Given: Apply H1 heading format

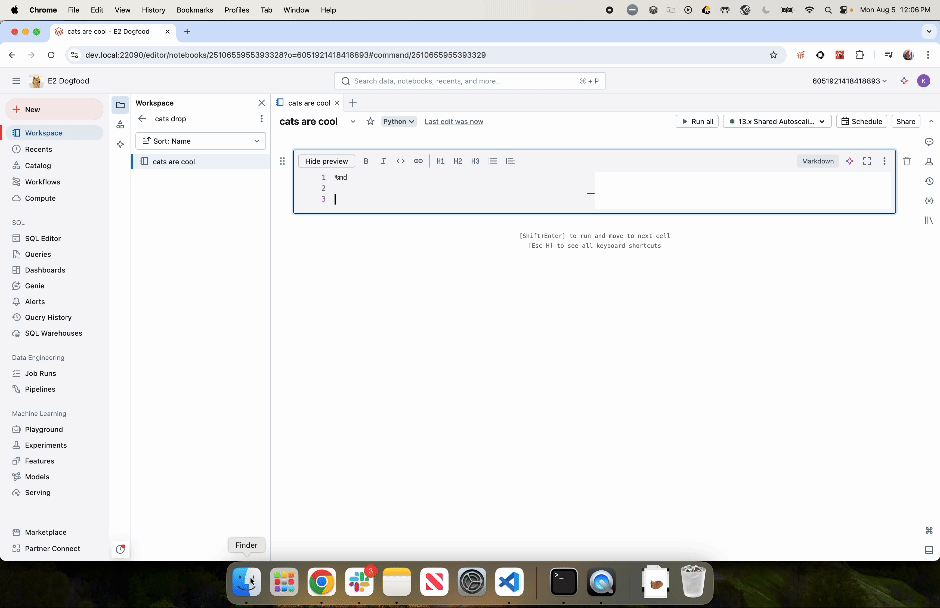Looking at the screenshot, I should tap(440, 161).
